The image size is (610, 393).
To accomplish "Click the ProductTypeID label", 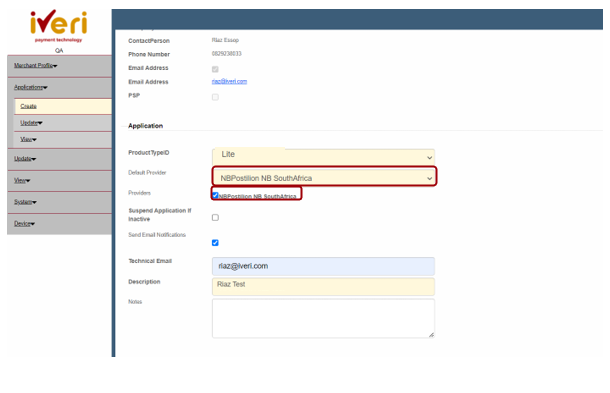I will click(149, 153).
